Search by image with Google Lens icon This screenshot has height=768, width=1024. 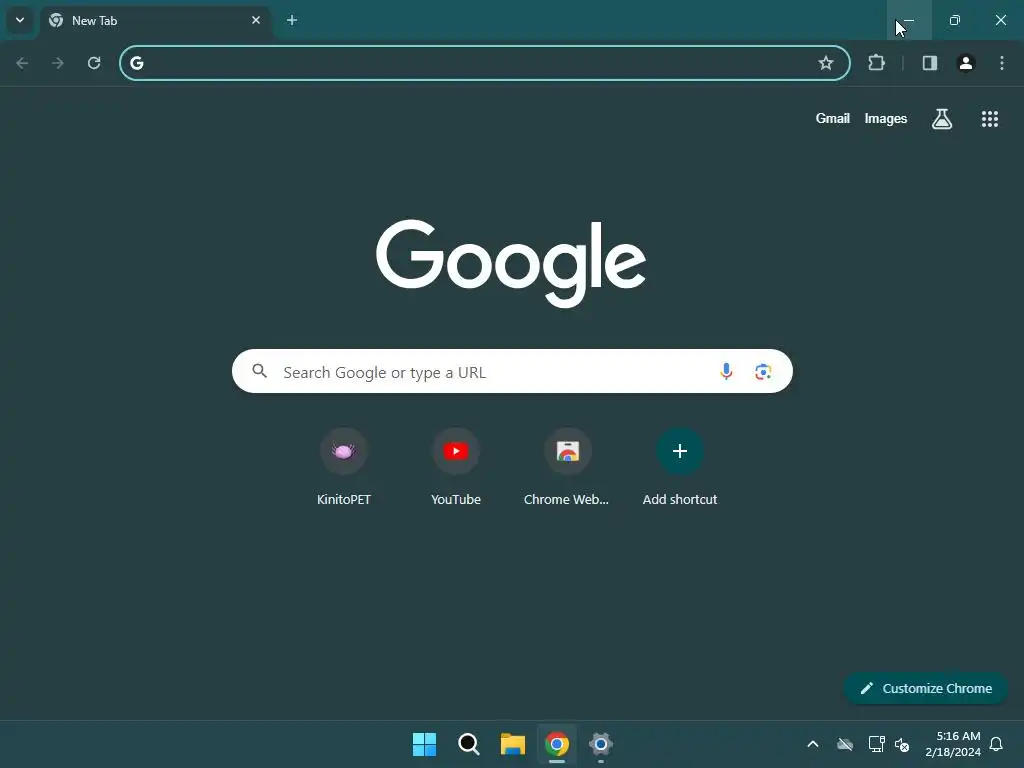763,372
